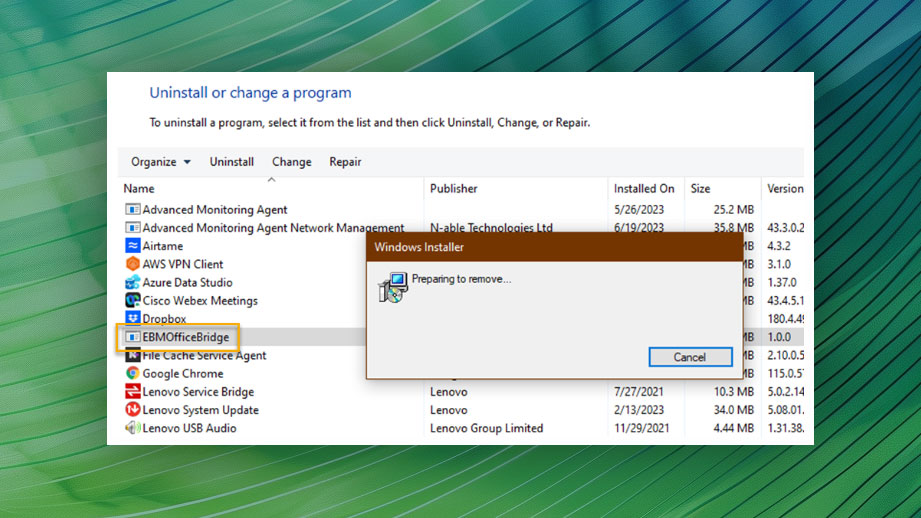The width and height of the screenshot is (921, 518).
Task: Select Lenovo System Update entry
Action: (200, 410)
